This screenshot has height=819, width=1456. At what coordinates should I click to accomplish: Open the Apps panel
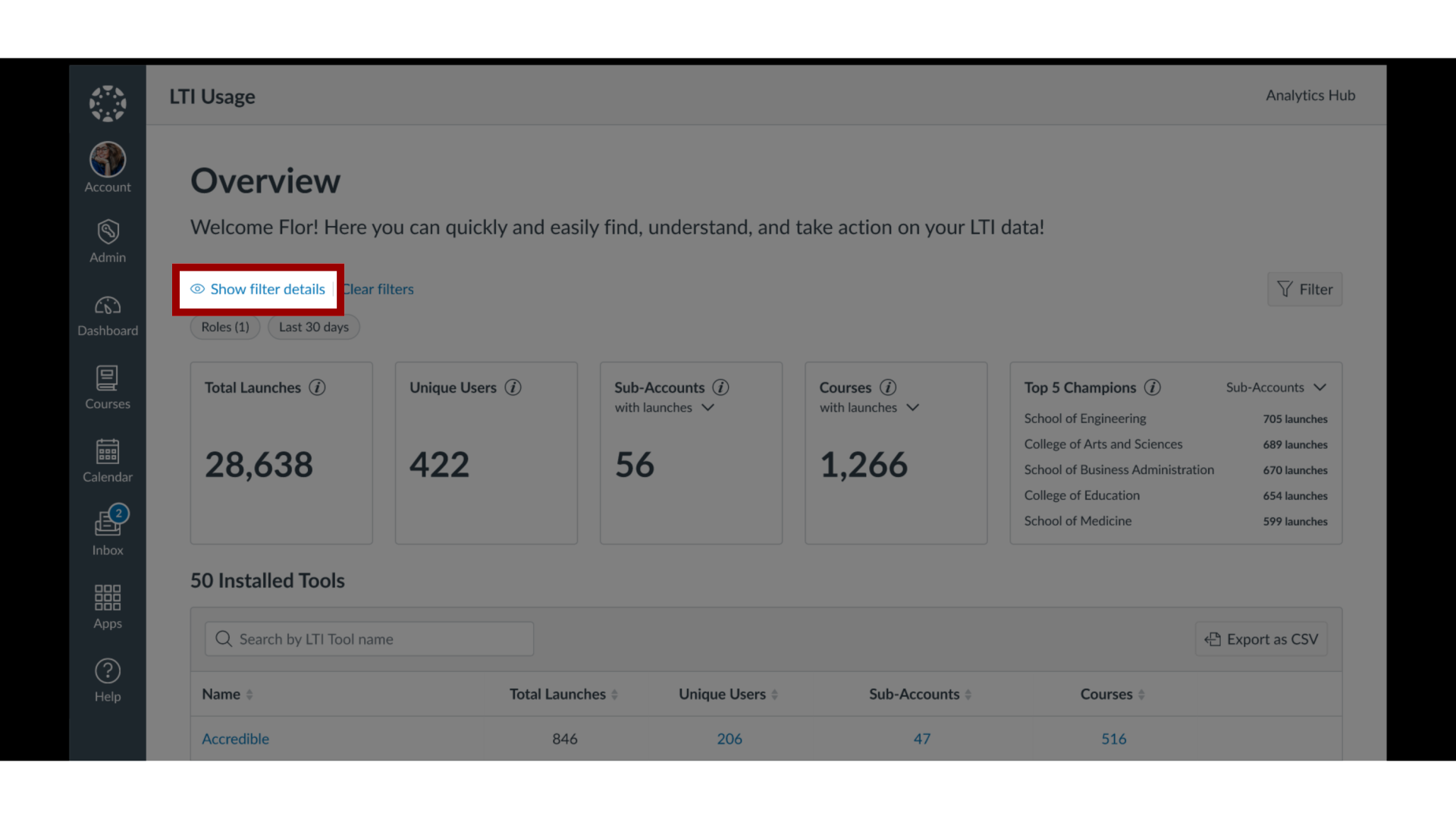[107, 607]
